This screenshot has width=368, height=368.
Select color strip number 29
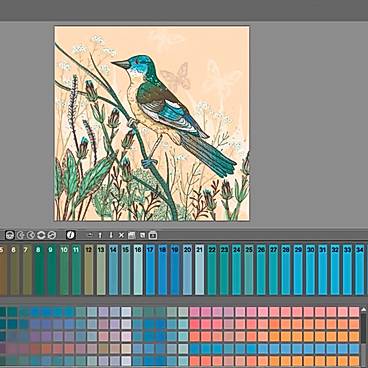coord(298,269)
